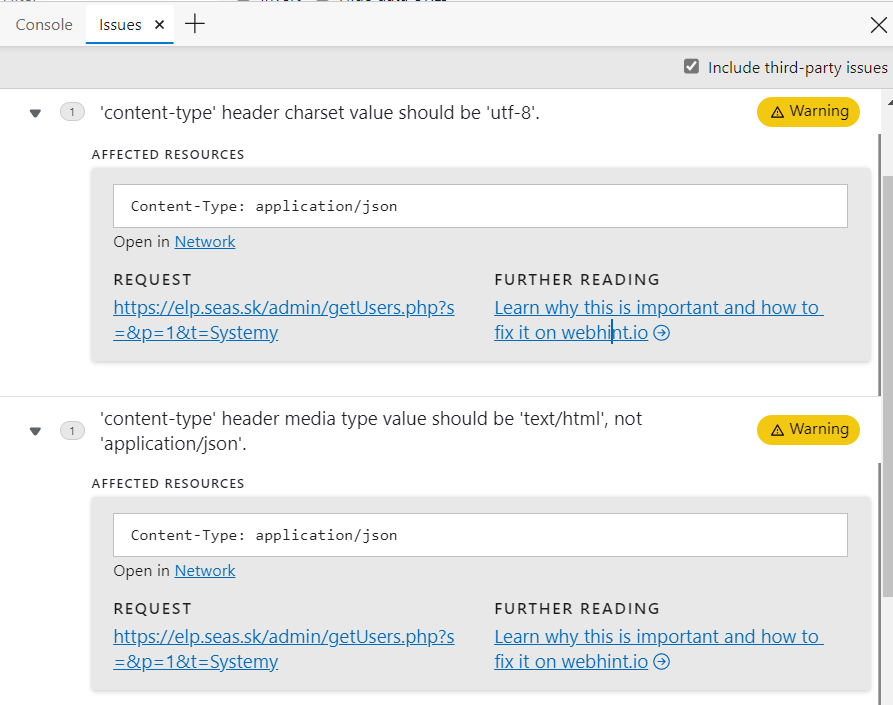Image resolution: width=893 pixels, height=705 pixels.
Task: Click external link arrow icon in media type issue
Action: [x=661, y=662]
